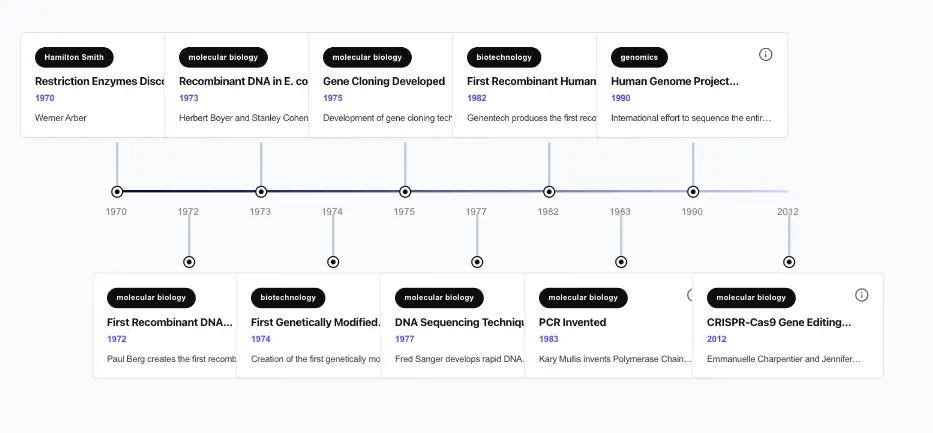This screenshot has height=433, width=933.
Task: Click purple 1990 year in Human Genome card
Action: [x=621, y=98]
